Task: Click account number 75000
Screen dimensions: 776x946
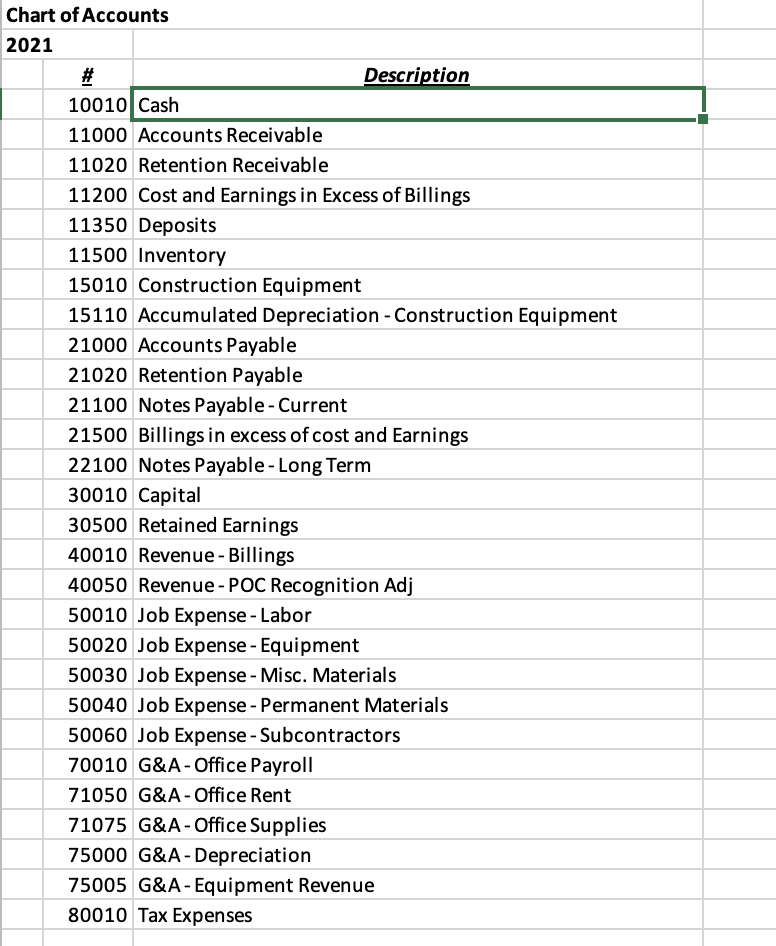Action: tap(87, 855)
